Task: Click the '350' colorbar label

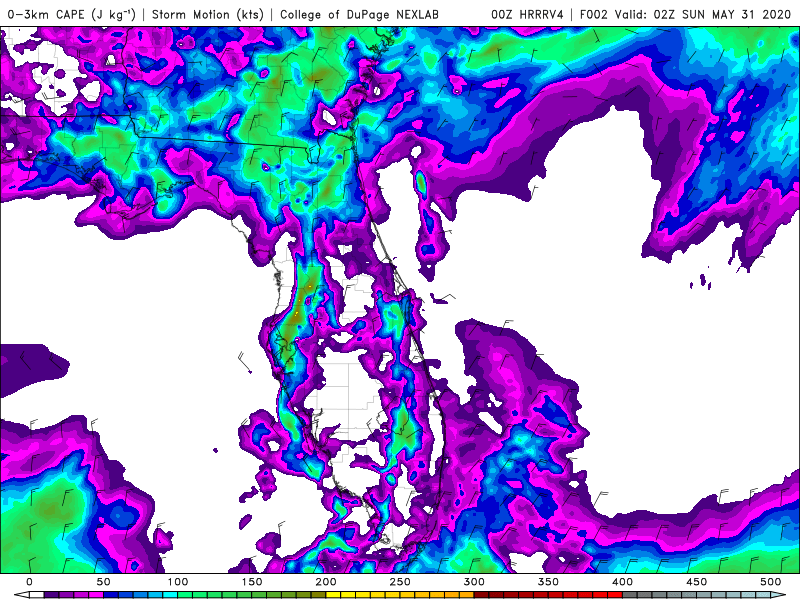Action: (548, 582)
